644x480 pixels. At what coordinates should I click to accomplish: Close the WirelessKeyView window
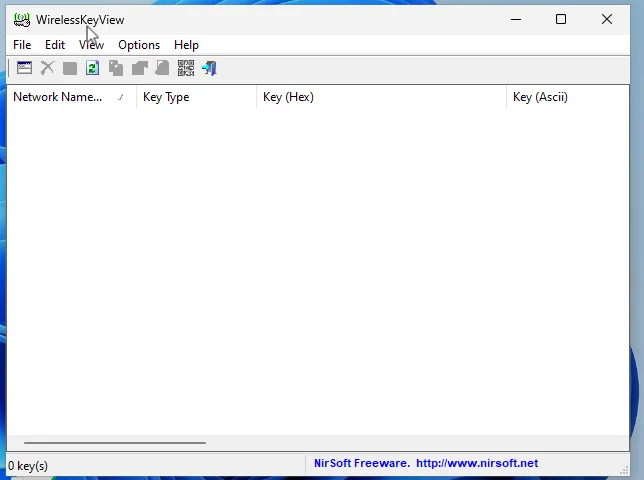pyautogui.click(x=607, y=19)
